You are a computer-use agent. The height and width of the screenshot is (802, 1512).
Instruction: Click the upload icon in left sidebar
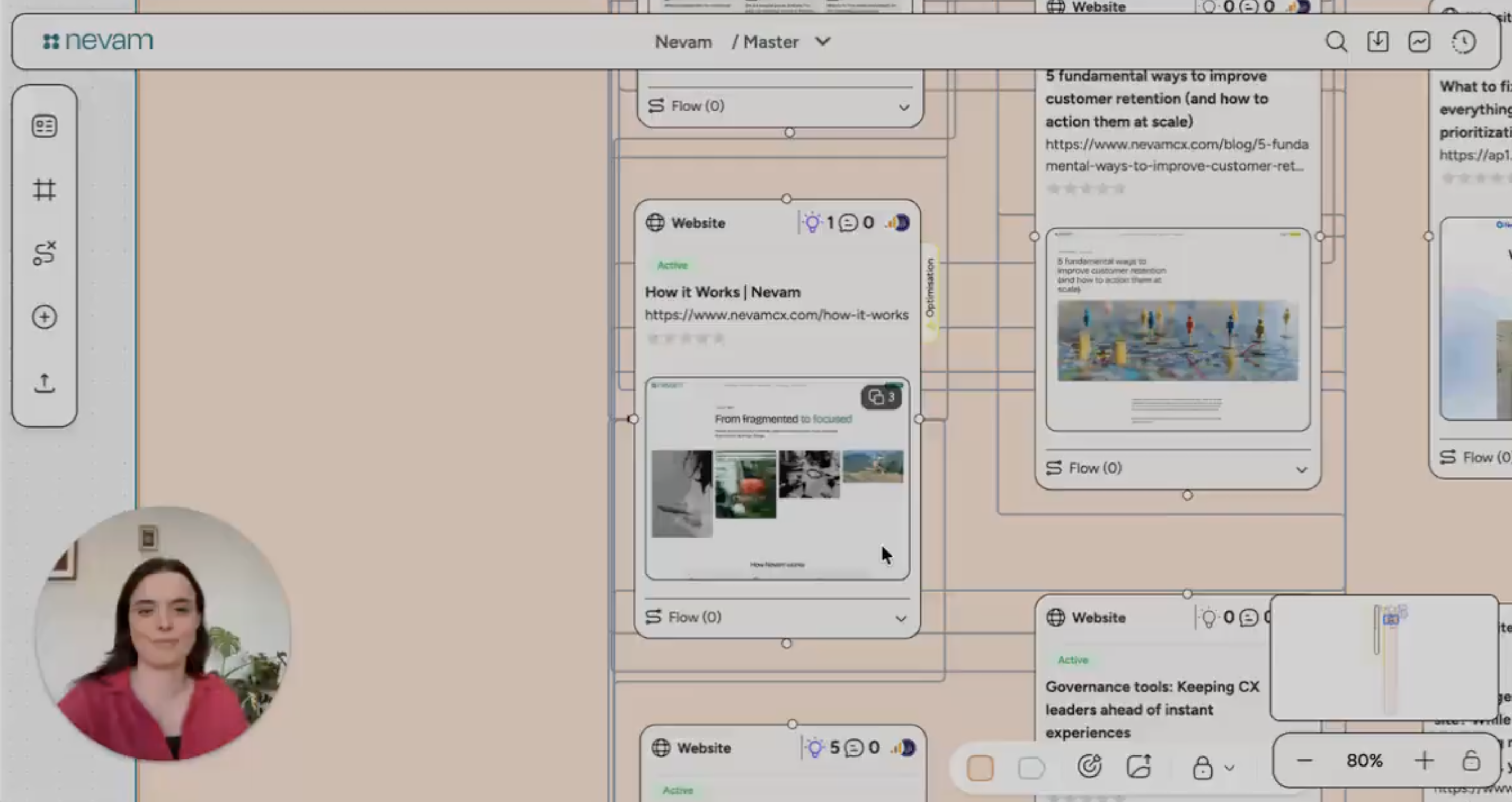[x=44, y=383]
